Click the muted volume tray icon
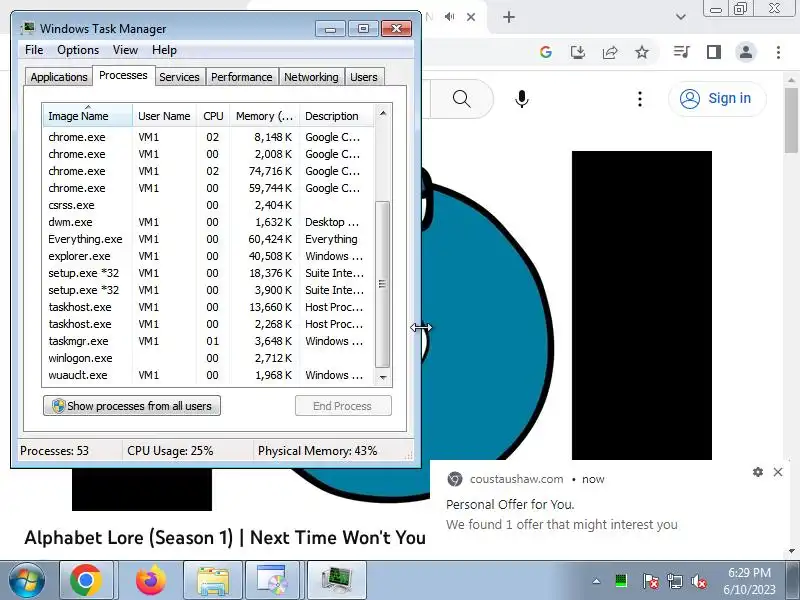This screenshot has height=600, width=800. pos(698,581)
